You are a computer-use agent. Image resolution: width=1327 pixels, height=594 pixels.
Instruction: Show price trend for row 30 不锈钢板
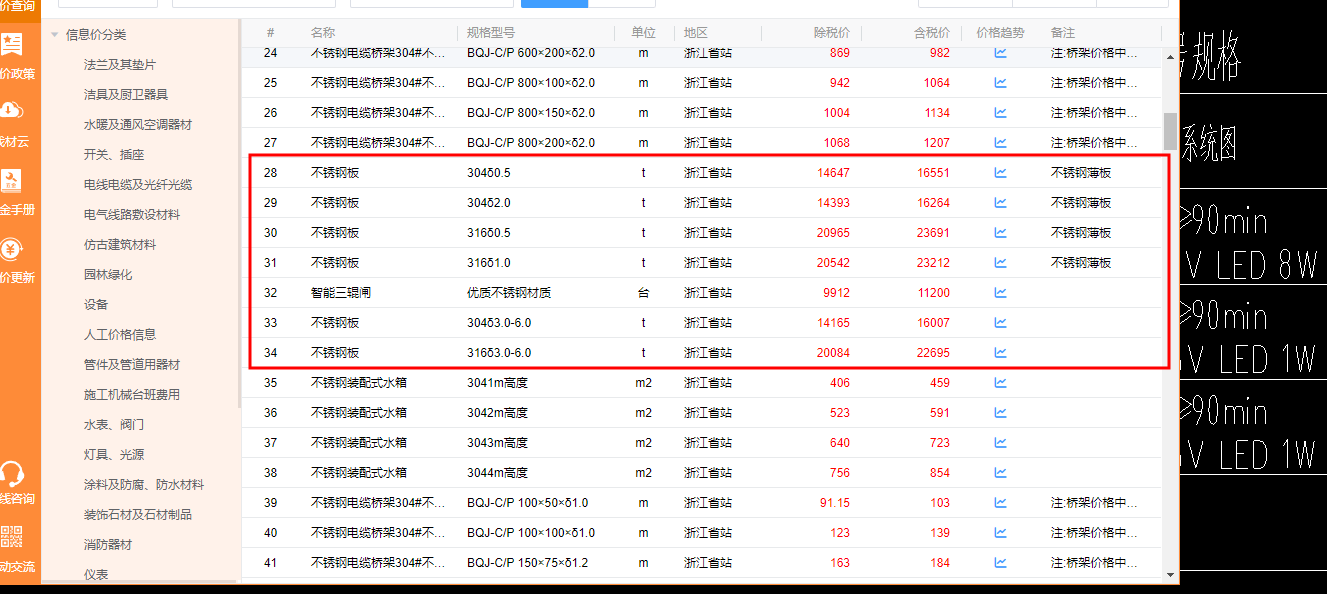point(1000,233)
